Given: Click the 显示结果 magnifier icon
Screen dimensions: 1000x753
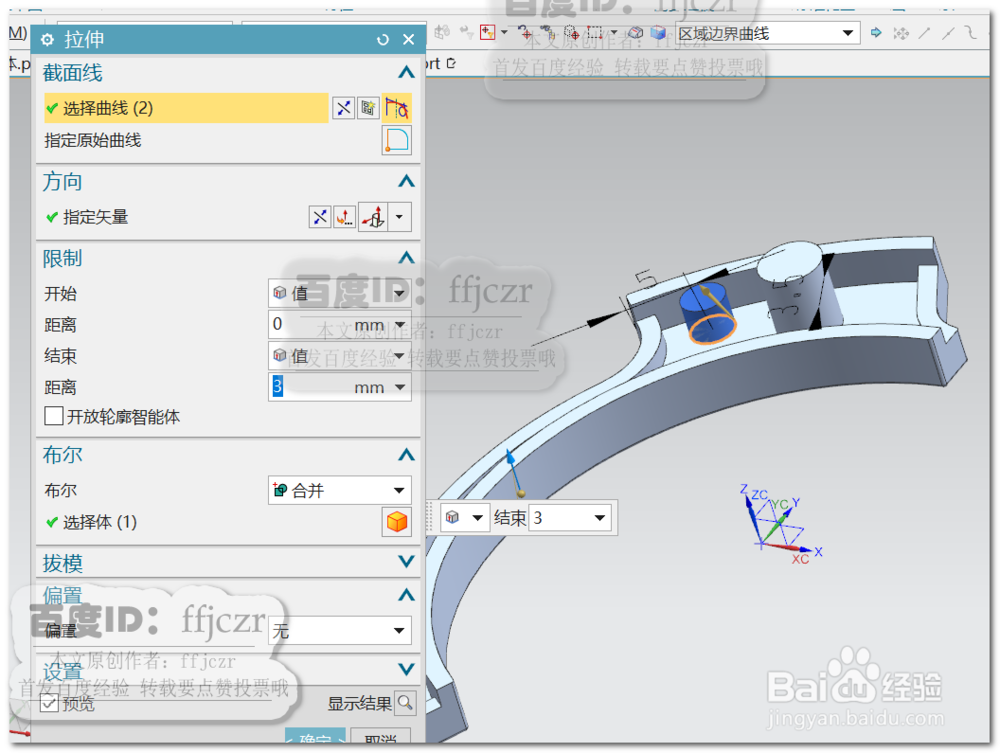Looking at the screenshot, I should (405, 703).
